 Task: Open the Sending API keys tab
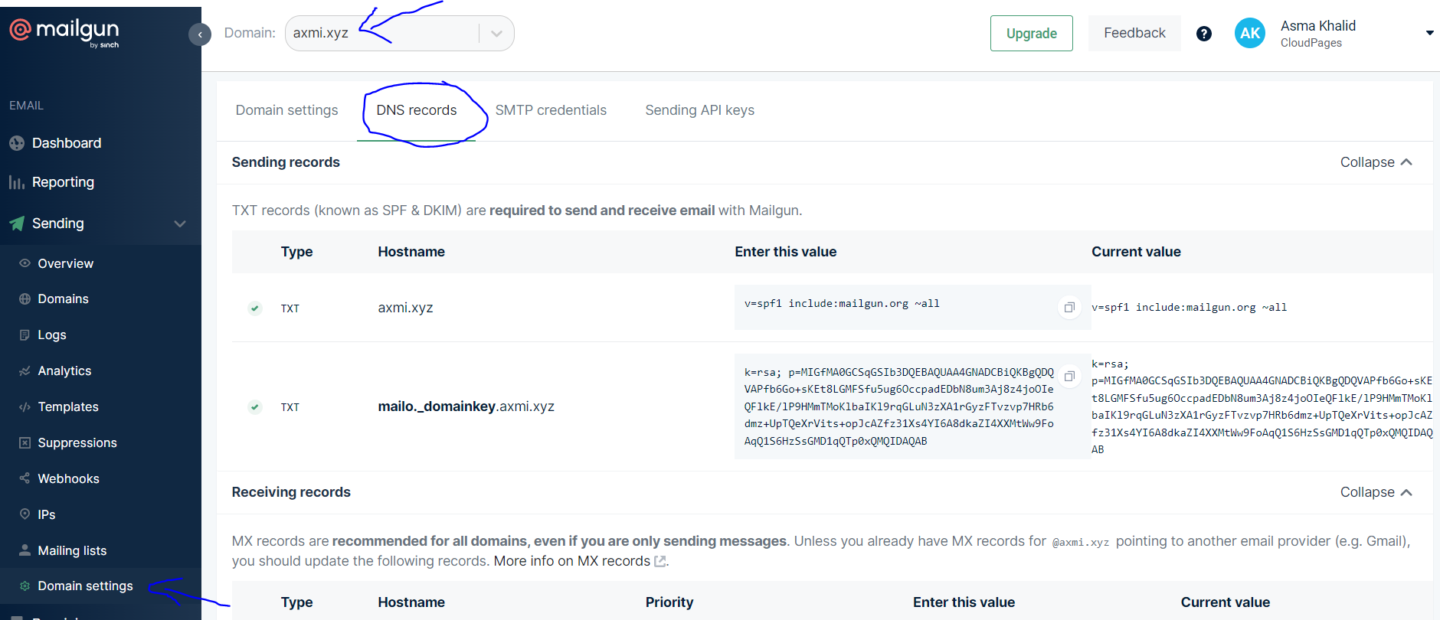pyautogui.click(x=699, y=110)
